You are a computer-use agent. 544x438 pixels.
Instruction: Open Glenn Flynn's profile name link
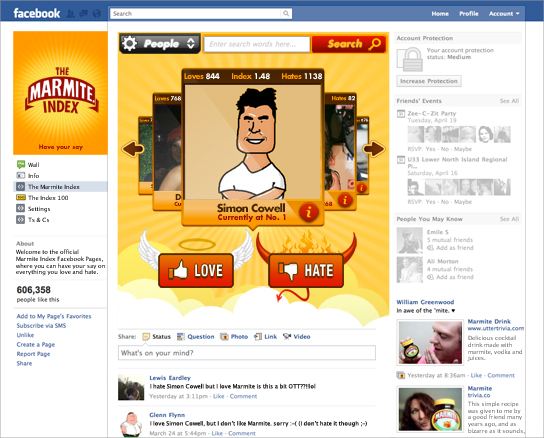pos(167,415)
